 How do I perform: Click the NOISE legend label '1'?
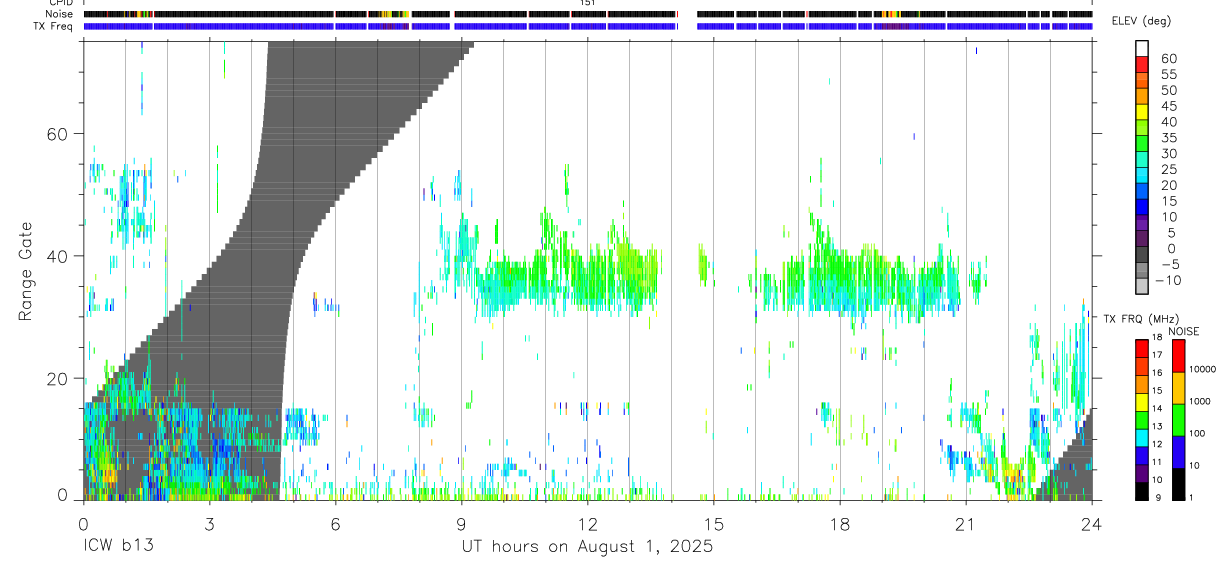click(x=1193, y=497)
